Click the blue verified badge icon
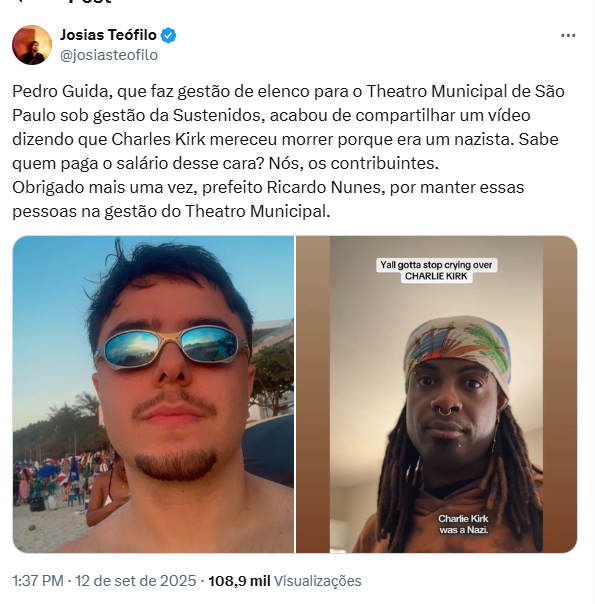595x604 pixels. pos(168,35)
